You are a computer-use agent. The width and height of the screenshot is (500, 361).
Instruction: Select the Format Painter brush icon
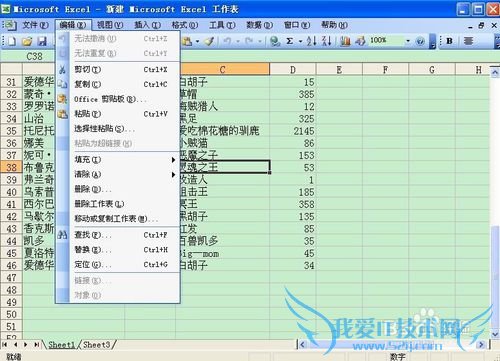click(209, 41)
